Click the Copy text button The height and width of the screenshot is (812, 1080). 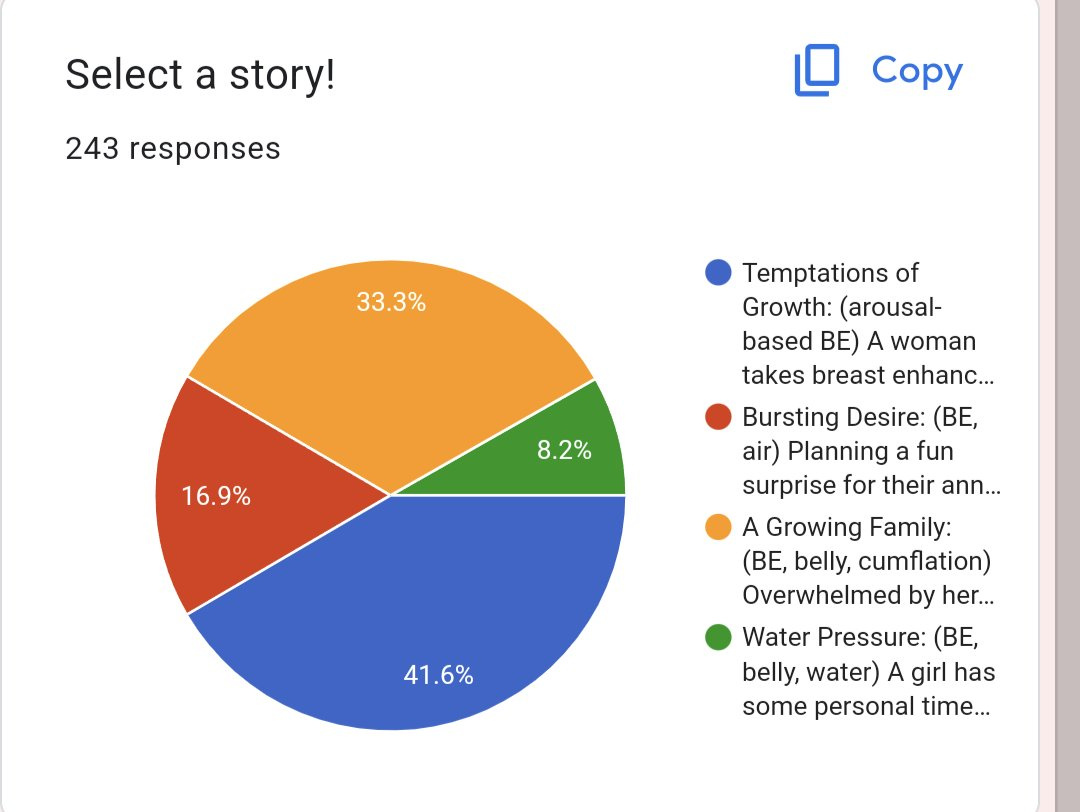click(x=917, y=71)
